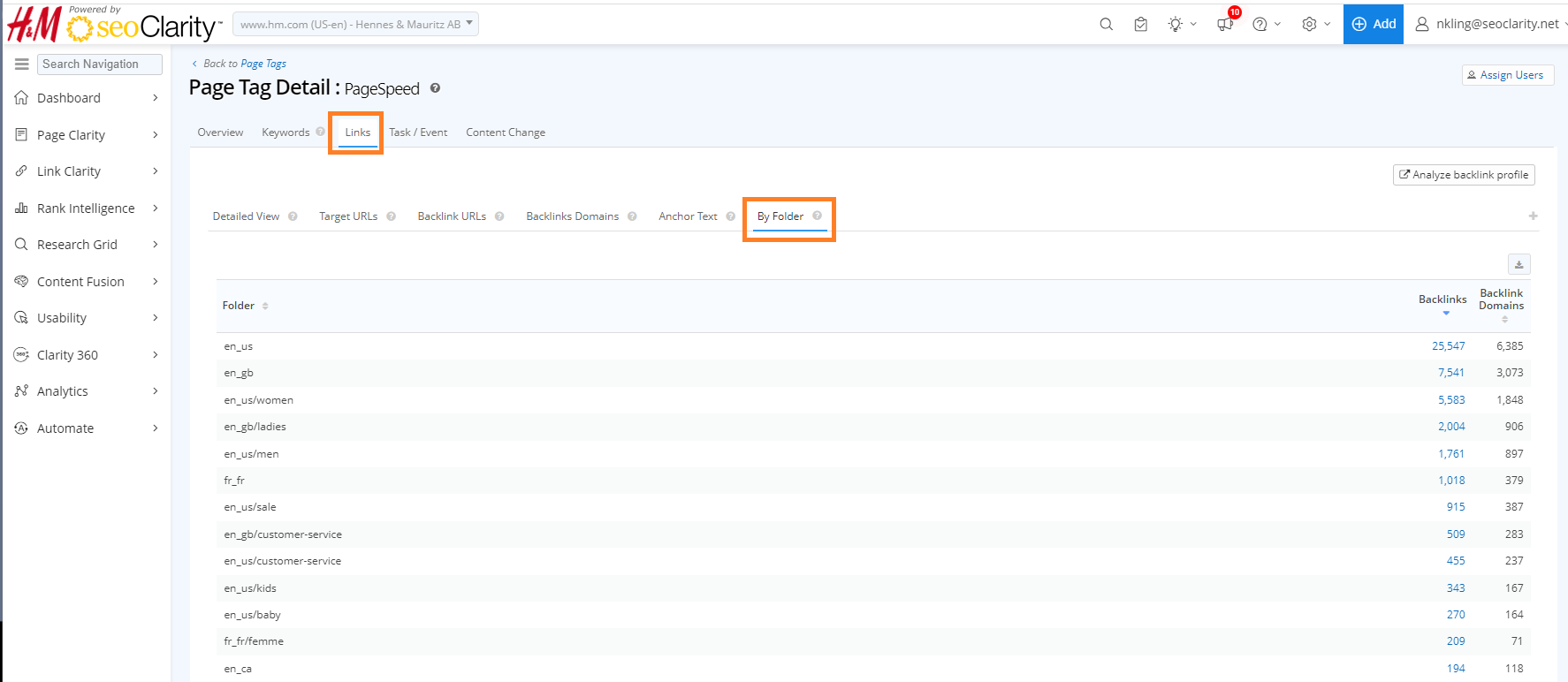Open the settings gear icon
Viewport: 1568px width, 682px height.
pyautogui.click(x=1309, y=25)
